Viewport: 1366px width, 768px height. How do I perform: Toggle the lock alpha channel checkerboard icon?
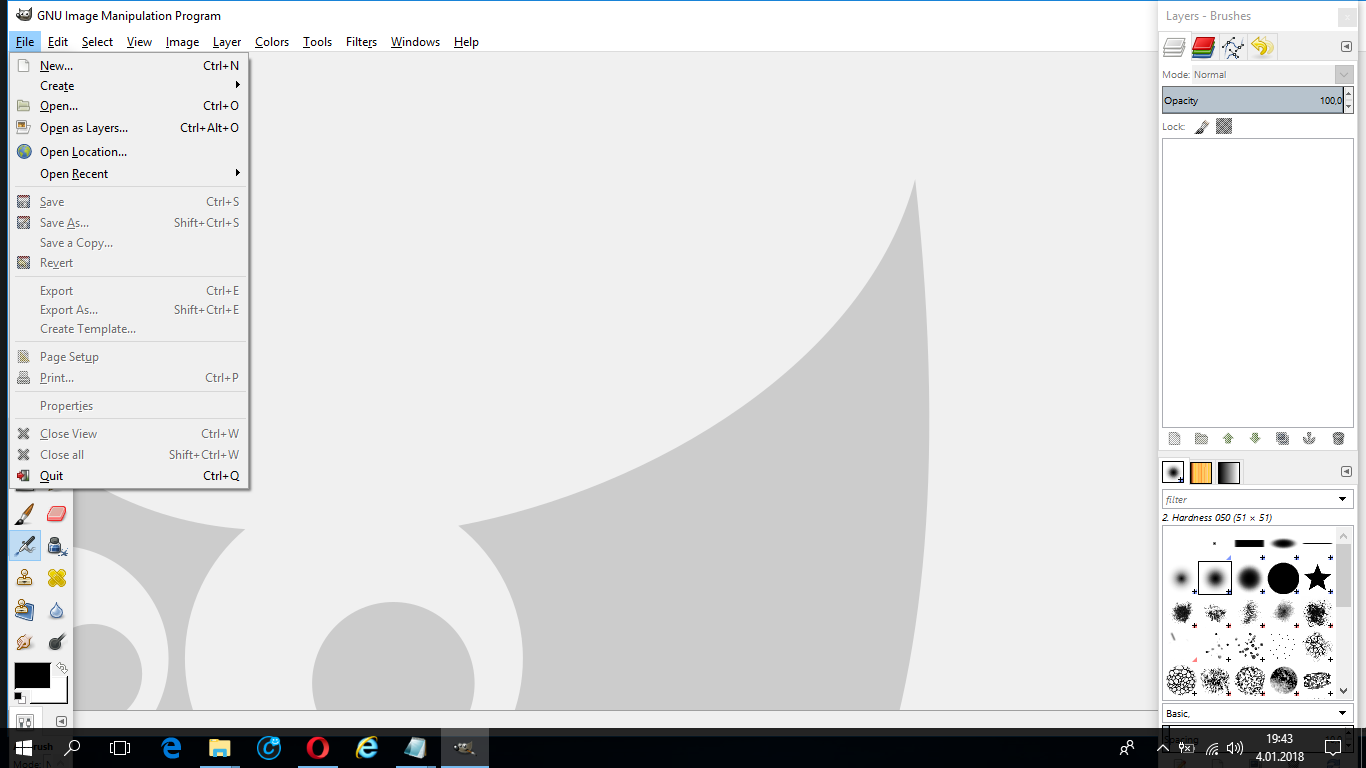coord(1224,127)
